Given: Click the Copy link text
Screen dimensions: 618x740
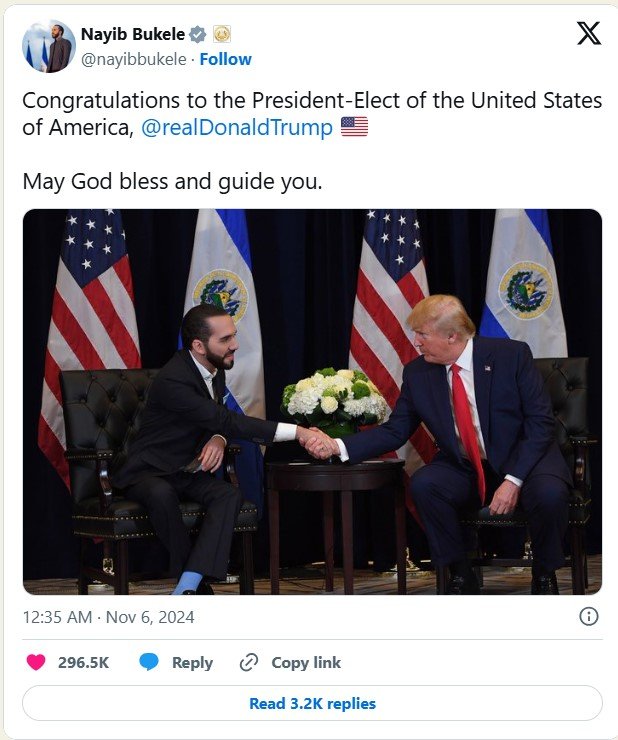Looking at the screenshot, I should tap(306, 662).
